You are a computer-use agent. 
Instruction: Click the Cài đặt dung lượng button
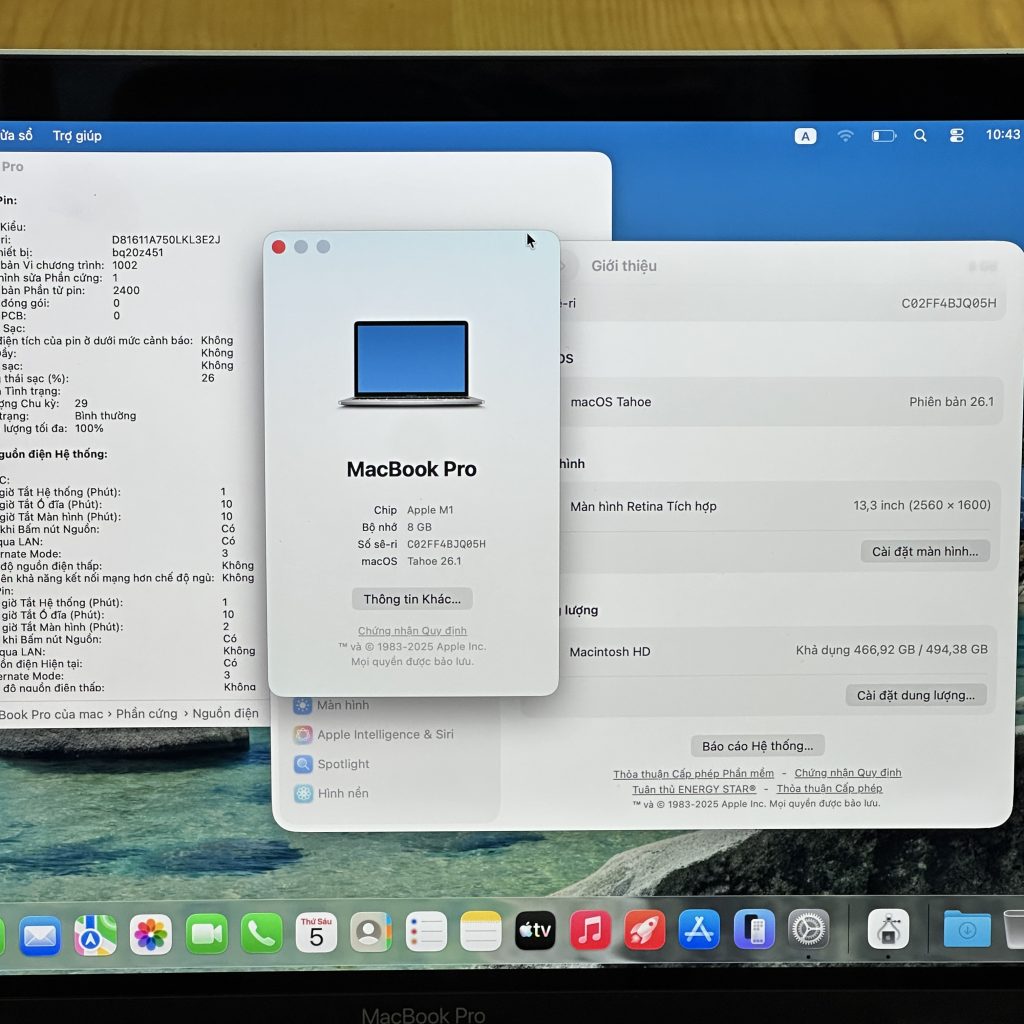point(914,694)
